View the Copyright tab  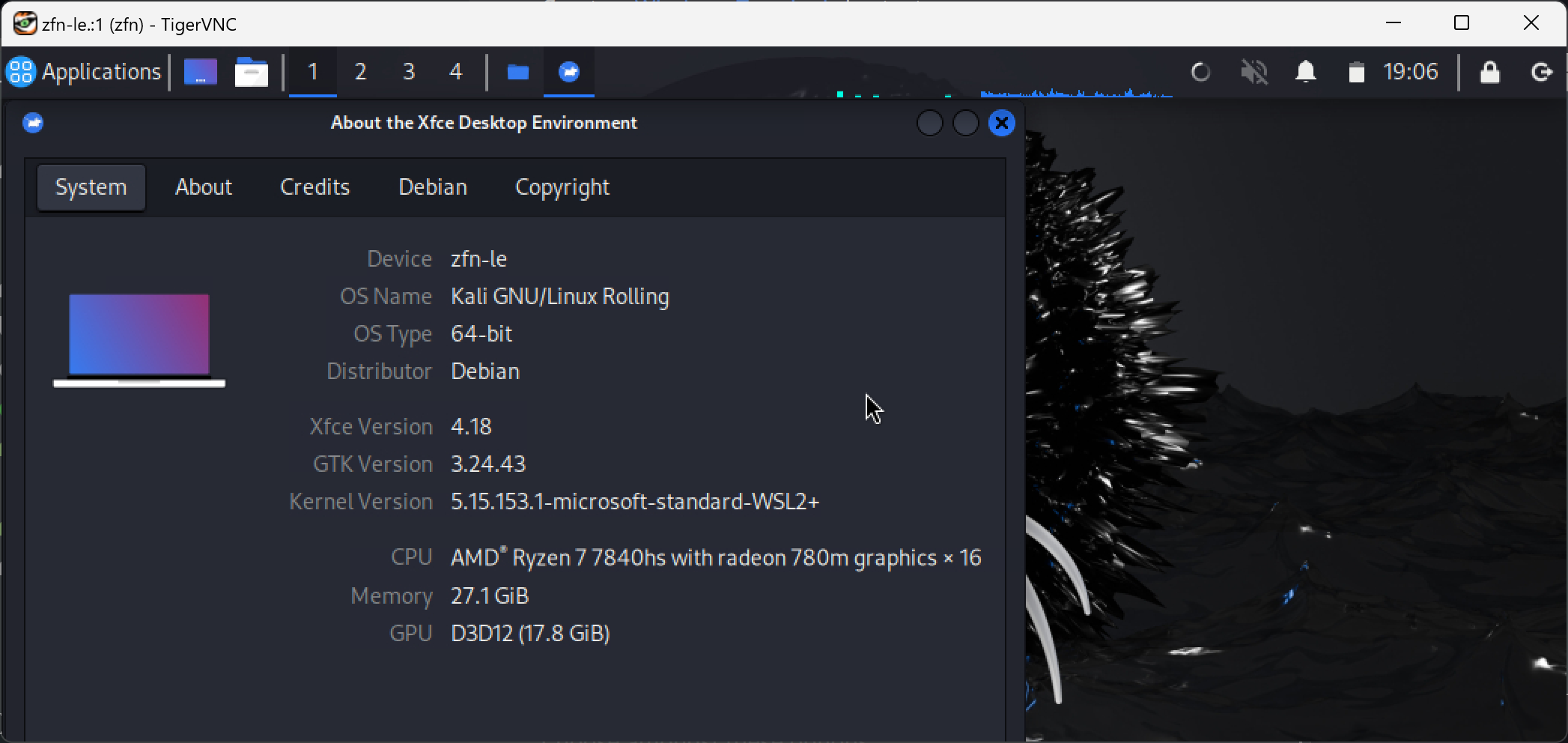click(562, 187)
